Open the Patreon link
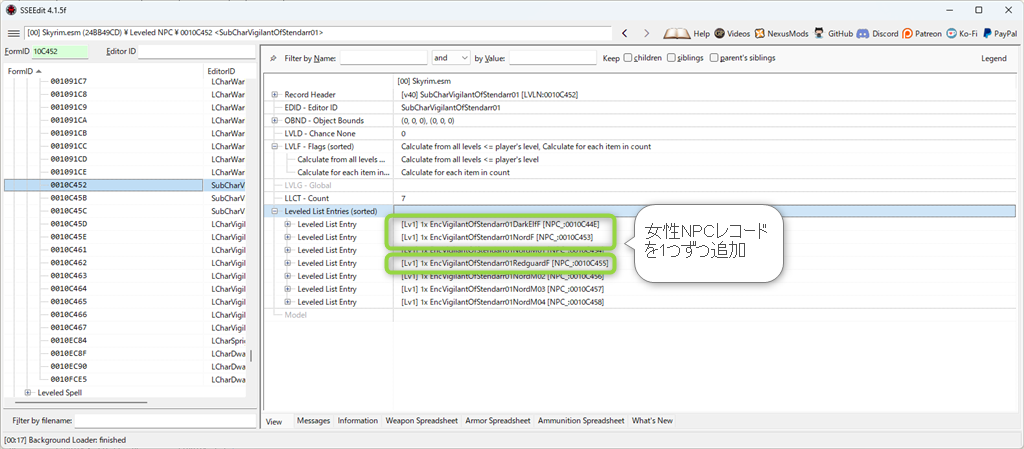 (x=921, y=33)
